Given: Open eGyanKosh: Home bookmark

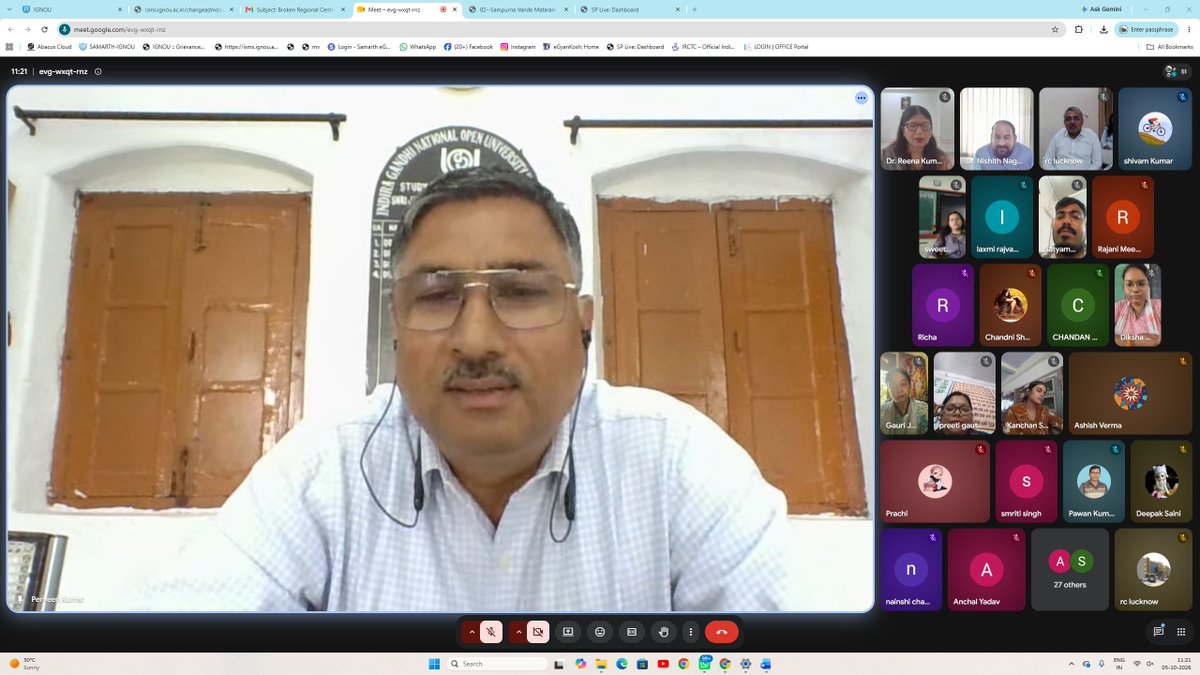Looking at the screenshot, I should tap(571, 46).
